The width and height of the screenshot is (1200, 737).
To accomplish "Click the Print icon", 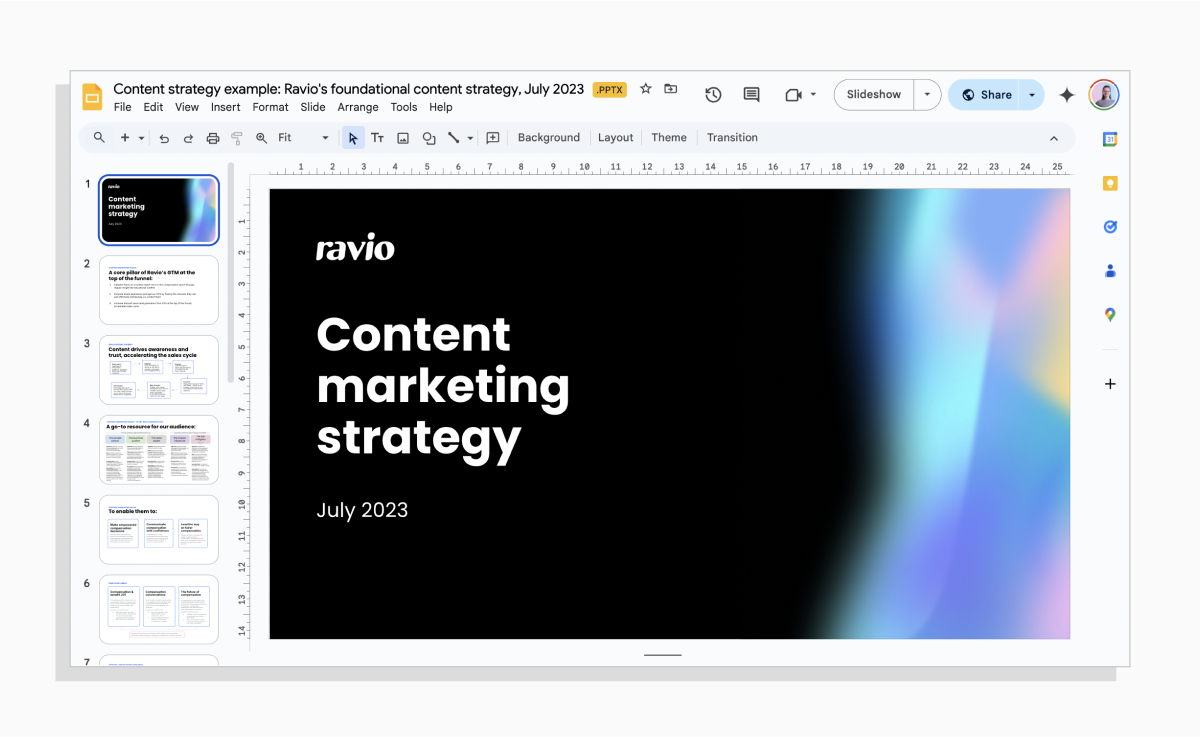I will [212, 138].
